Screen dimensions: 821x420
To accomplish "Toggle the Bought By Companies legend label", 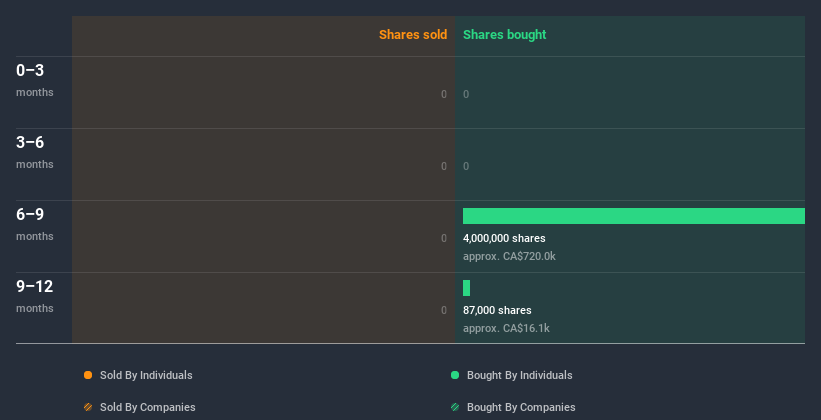I will 521,407.
